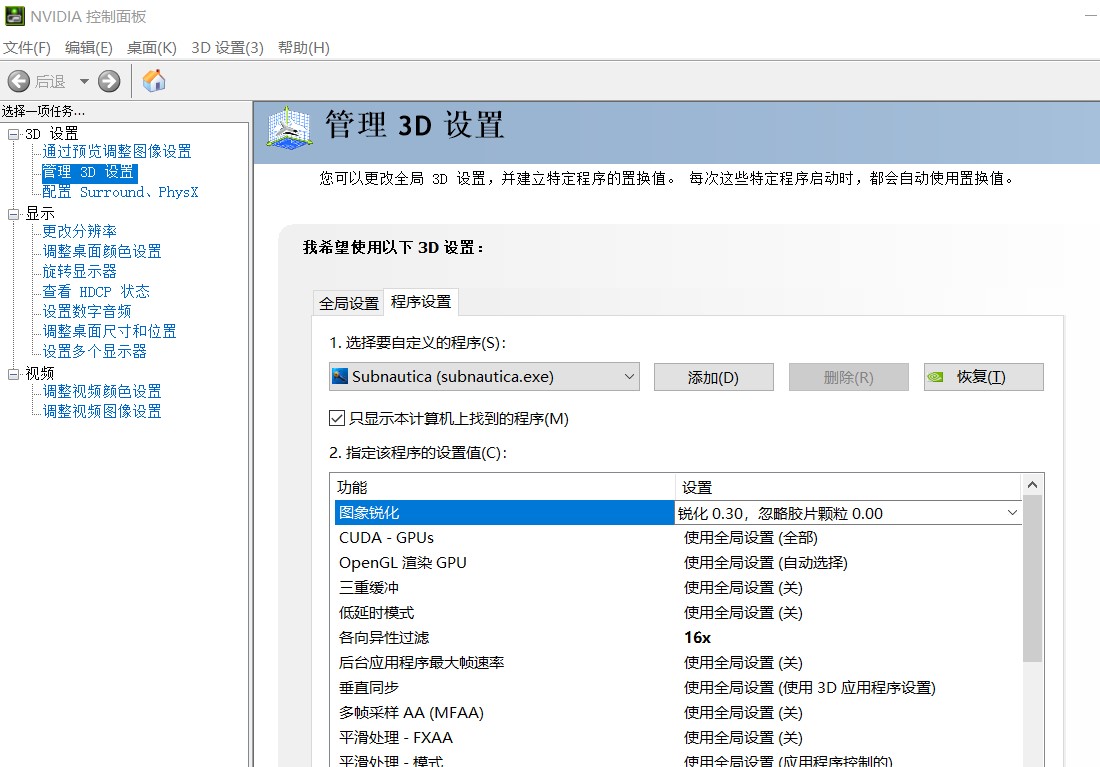Click 使用全局设置 (全部) value for CUDA
Screen dimensions: 1100x767
[751, 538]
